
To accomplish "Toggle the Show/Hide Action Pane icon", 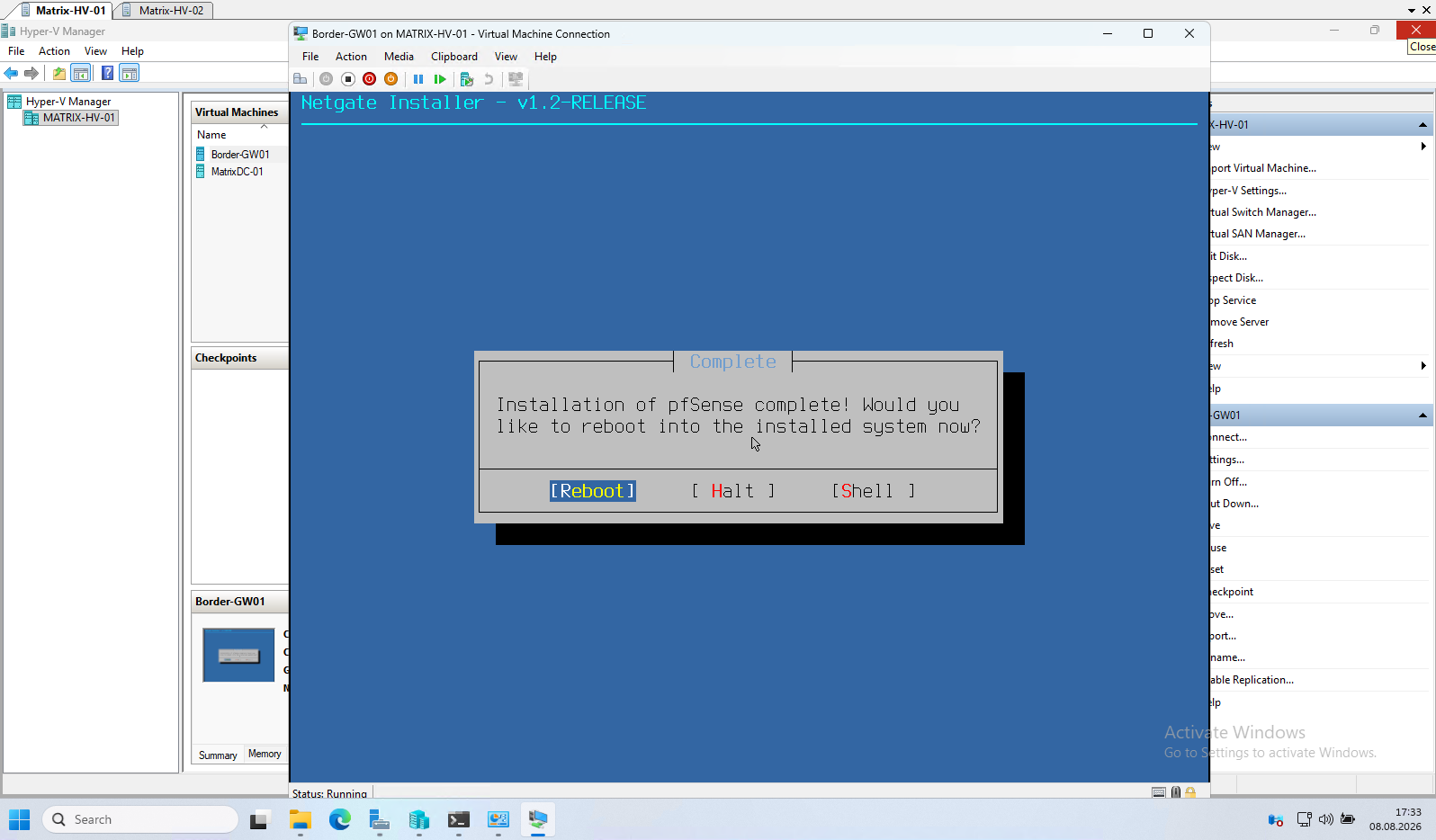I will click(130, 73).
